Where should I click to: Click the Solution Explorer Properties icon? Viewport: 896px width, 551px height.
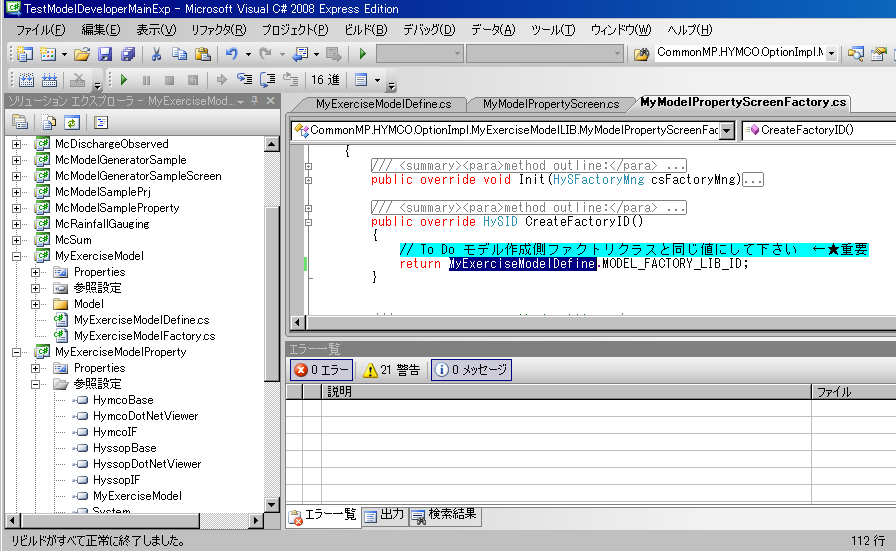pyautogui.click(x=20, y=122)
